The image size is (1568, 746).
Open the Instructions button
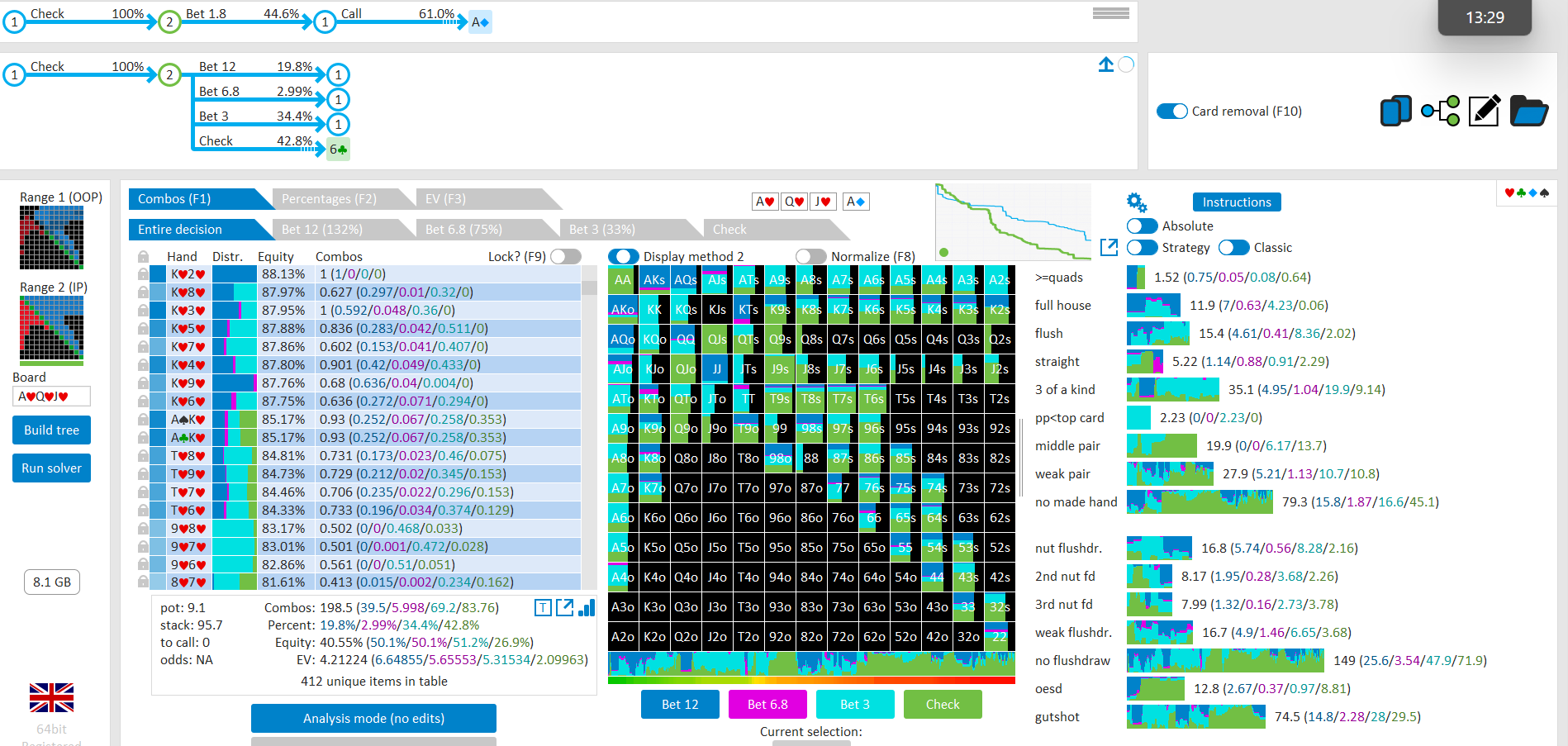1237,202
